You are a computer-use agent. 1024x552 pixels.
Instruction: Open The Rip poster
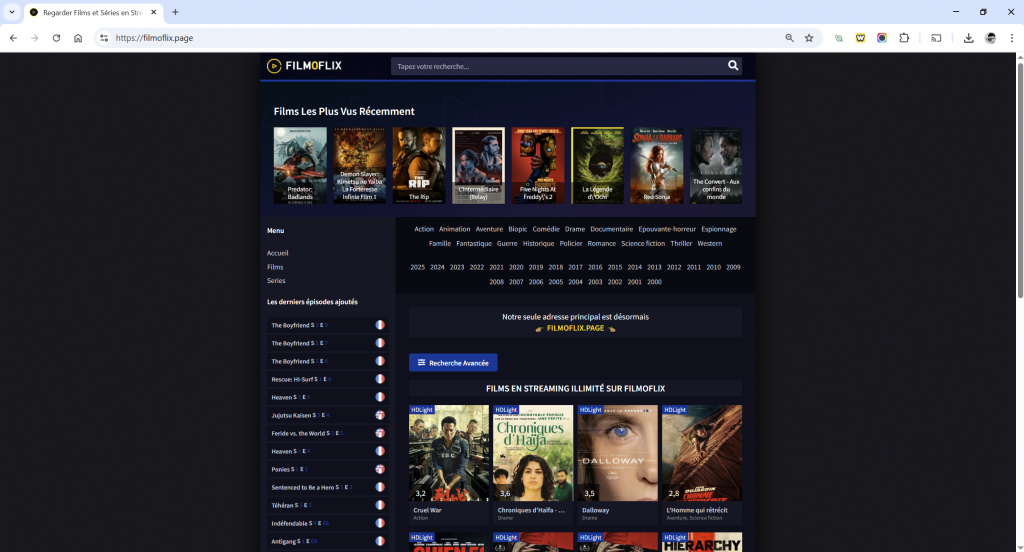click(419, 165)
